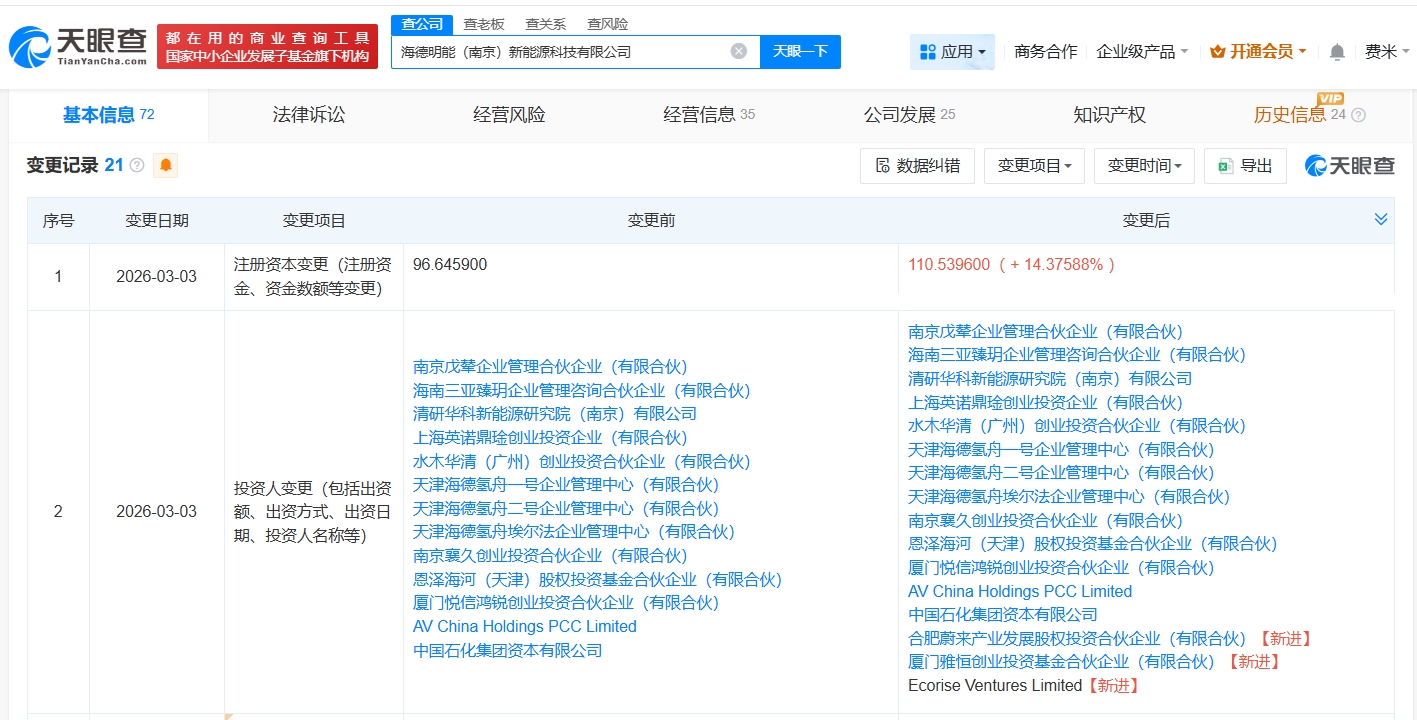Click the info icon next to 变更记录 21
The width and height of the screenshot is (1417, 720).
click(137, 165)
